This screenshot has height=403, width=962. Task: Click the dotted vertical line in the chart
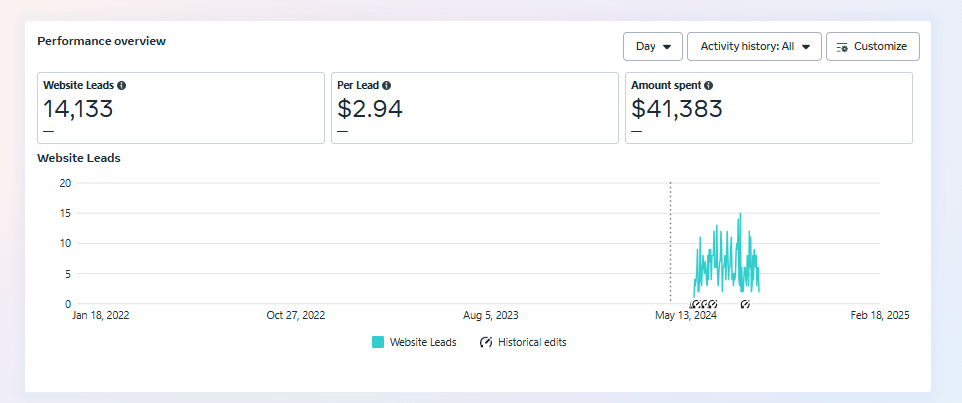670,240
